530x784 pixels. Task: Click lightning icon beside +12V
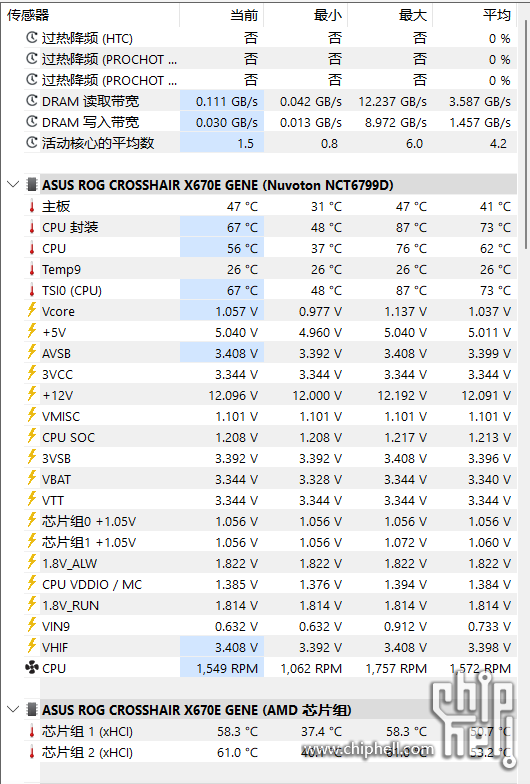(32, 394)
